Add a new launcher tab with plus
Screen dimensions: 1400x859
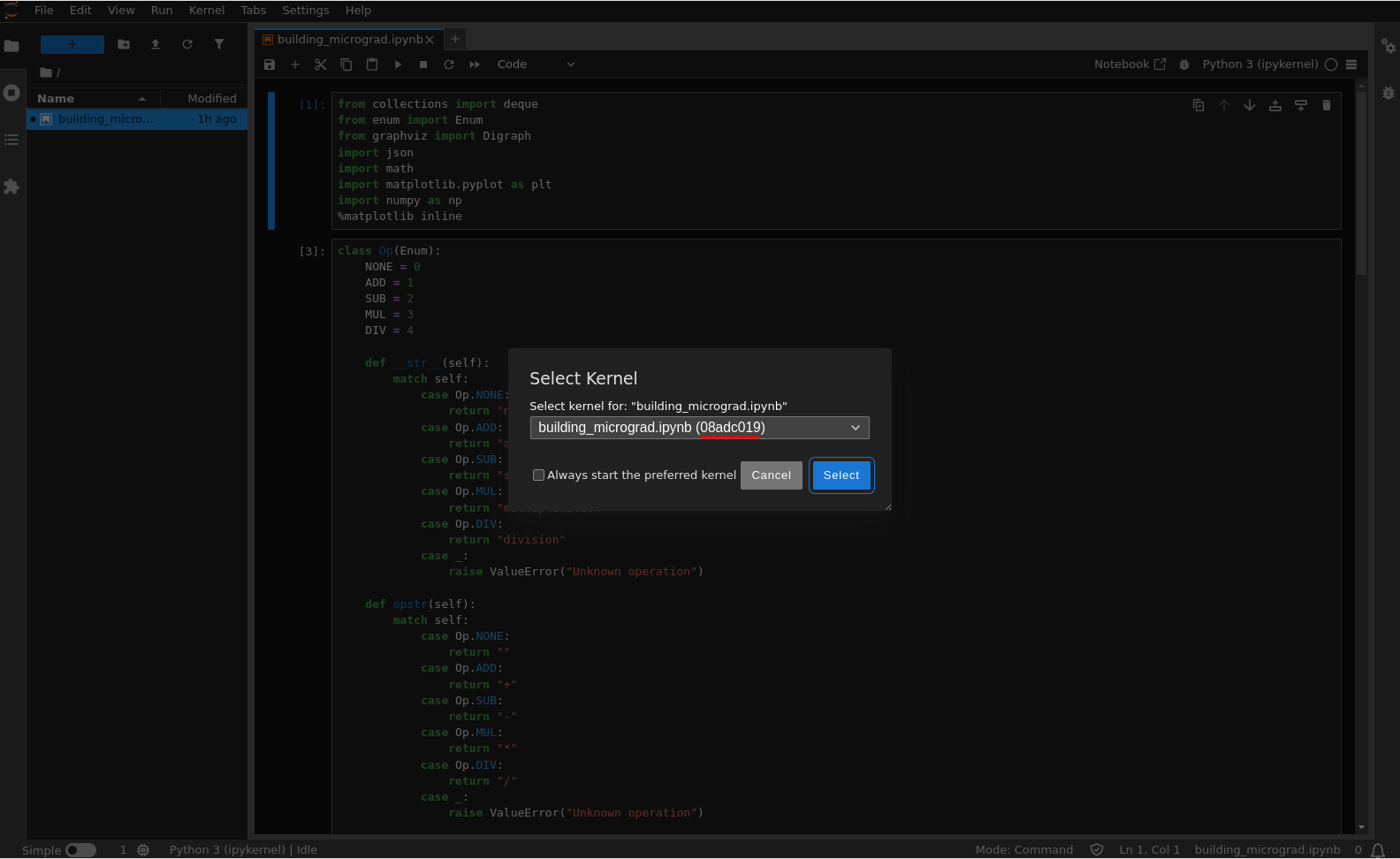455,39
